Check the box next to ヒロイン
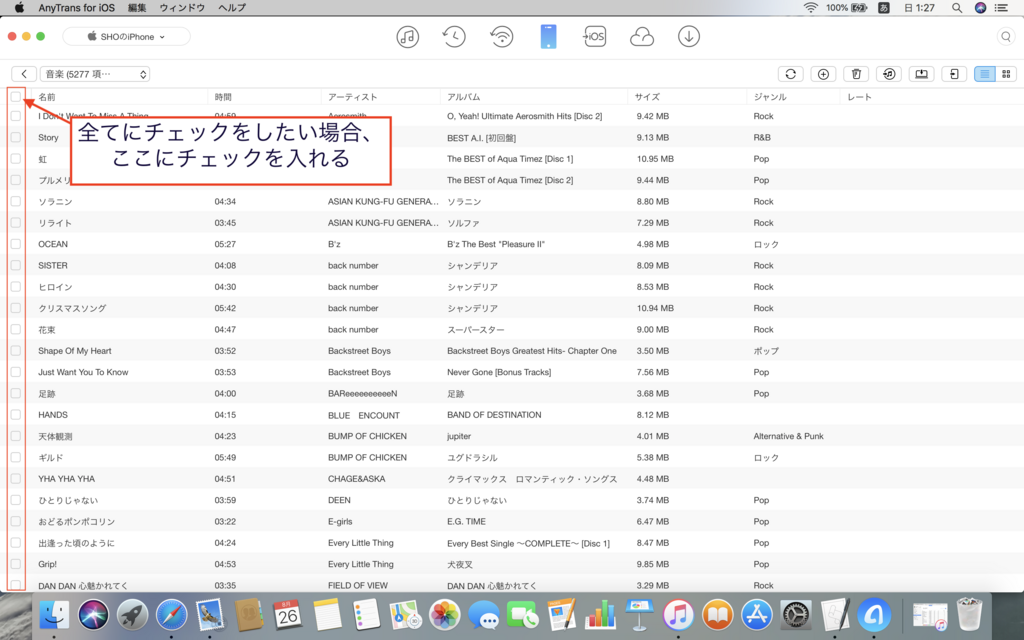The height and width of the screenshot is (640, 1024). click(16, 287)
